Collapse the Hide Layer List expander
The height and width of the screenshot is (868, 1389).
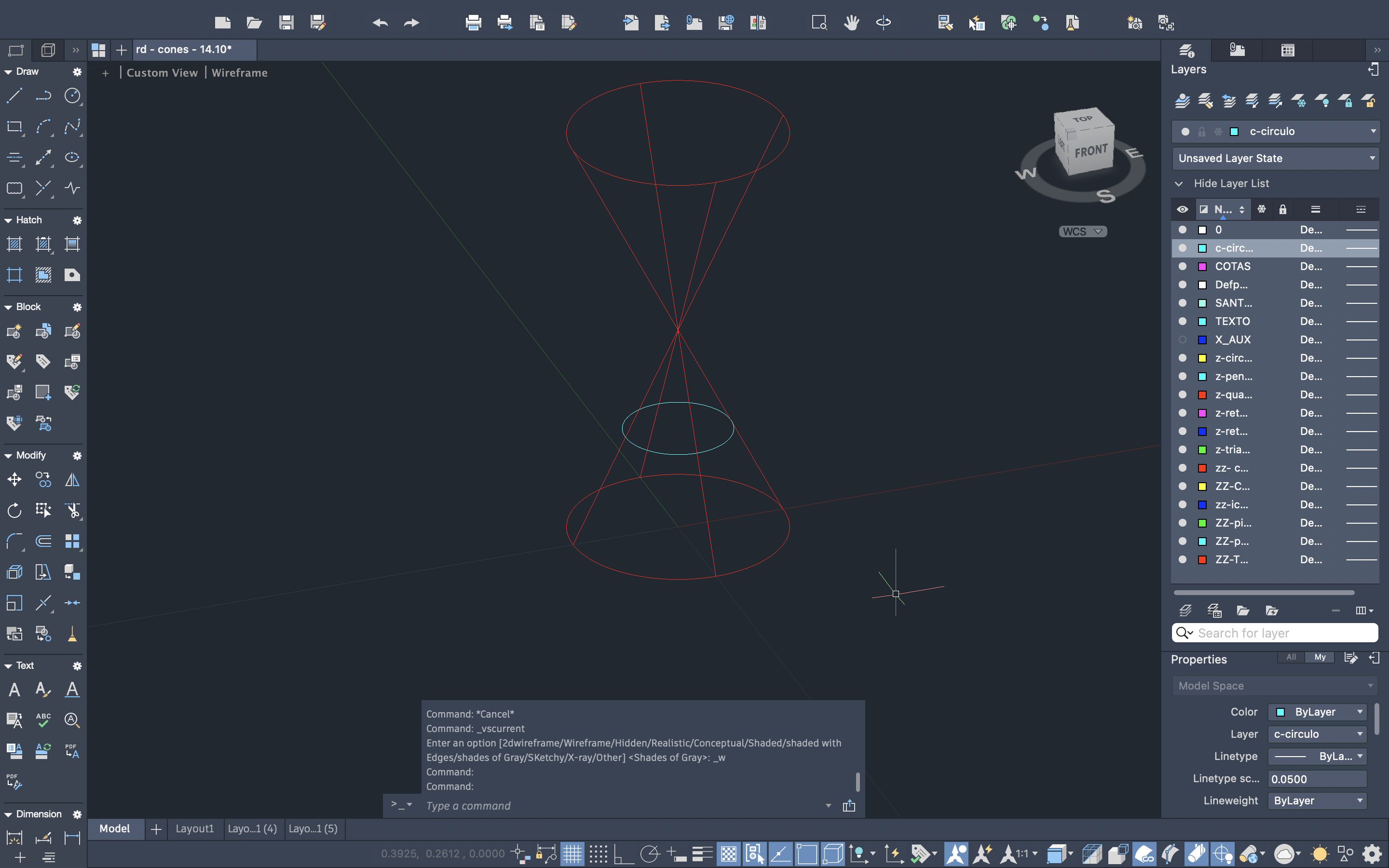(x=1179, y=184)
